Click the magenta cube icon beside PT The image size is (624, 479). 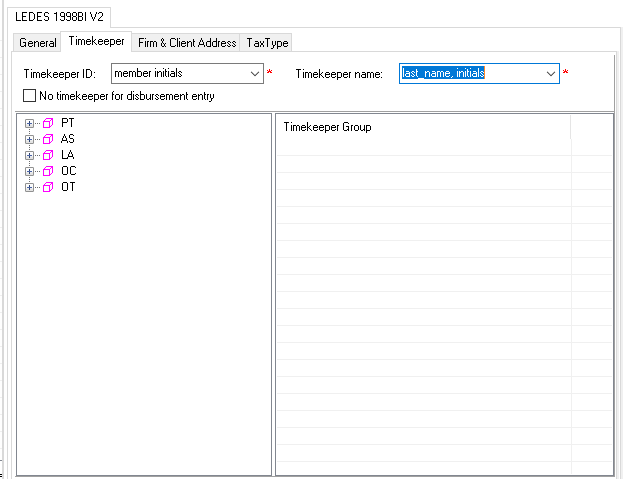(x=48, y=123)
